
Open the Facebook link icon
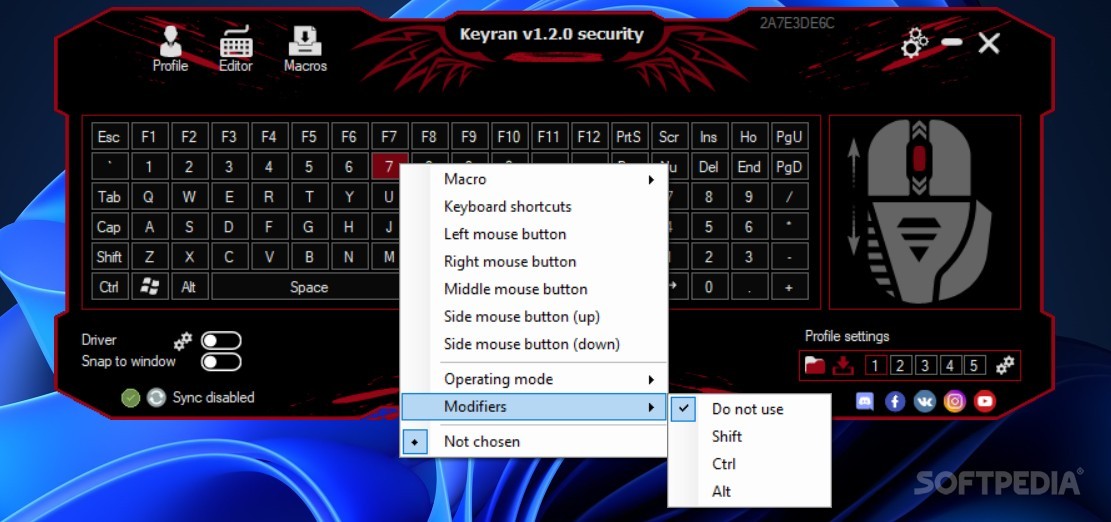click(x=895, y=402)
